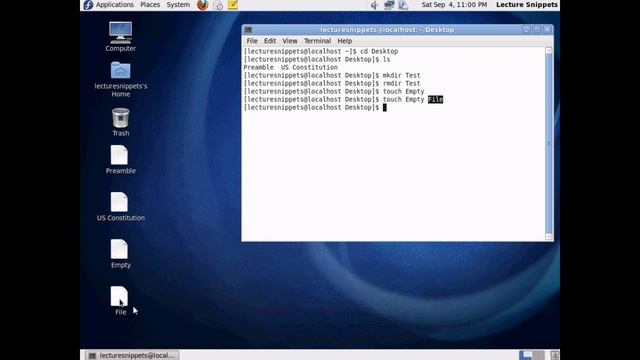The height and width of the screenshot is (360, 640).
Task: Click the highlighted word File in terminal
Action: [436, 100]
